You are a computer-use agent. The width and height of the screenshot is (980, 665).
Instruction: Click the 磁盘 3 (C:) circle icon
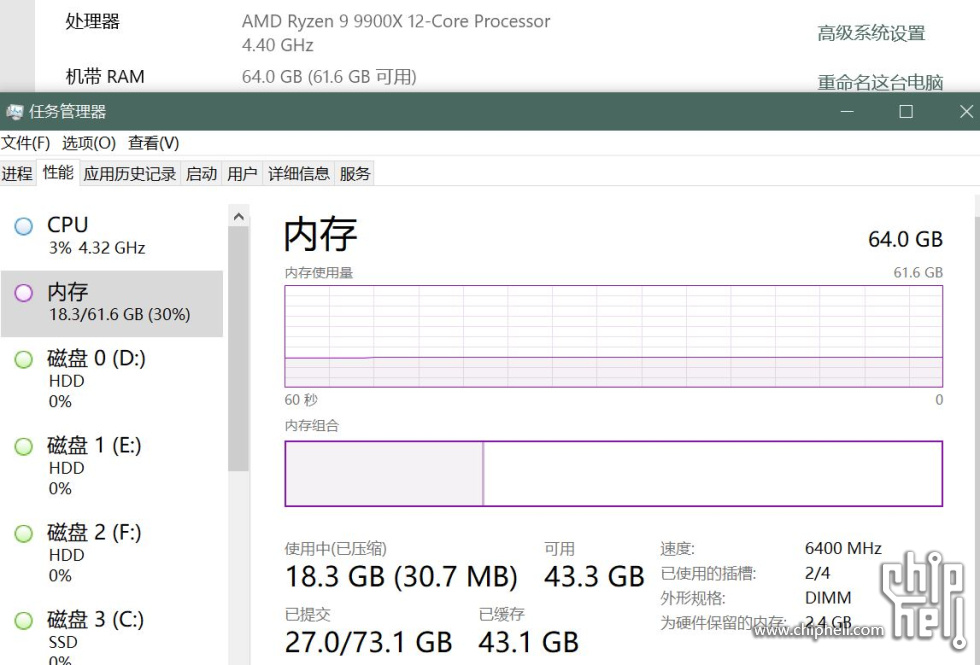tap(24, 621)
